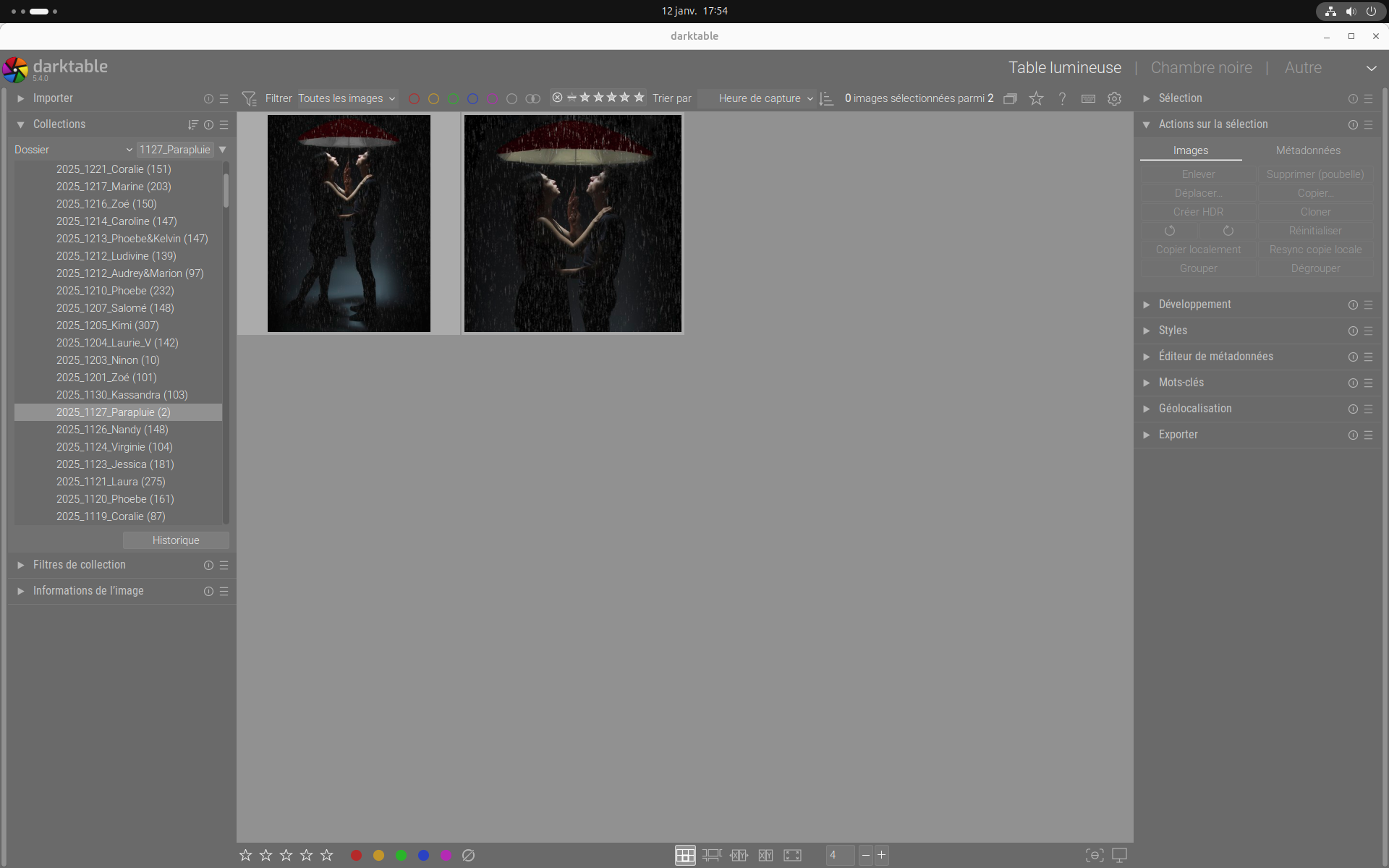Toggle the blue color label filter
Image resolution: width=1389 pixels, height=868 pixels.
(x=472, y=98)
